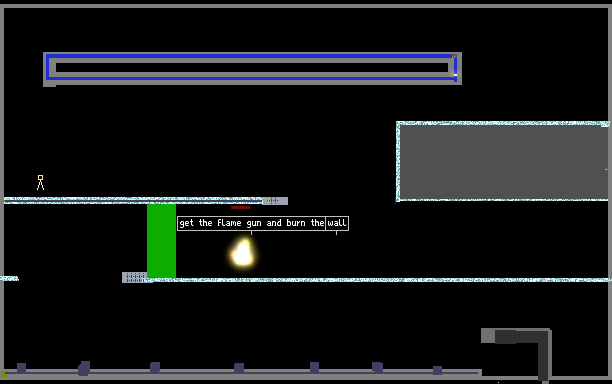Click the large grey rectangular room
The width and height of the screenshot is (612, 384).
[503, 161]
